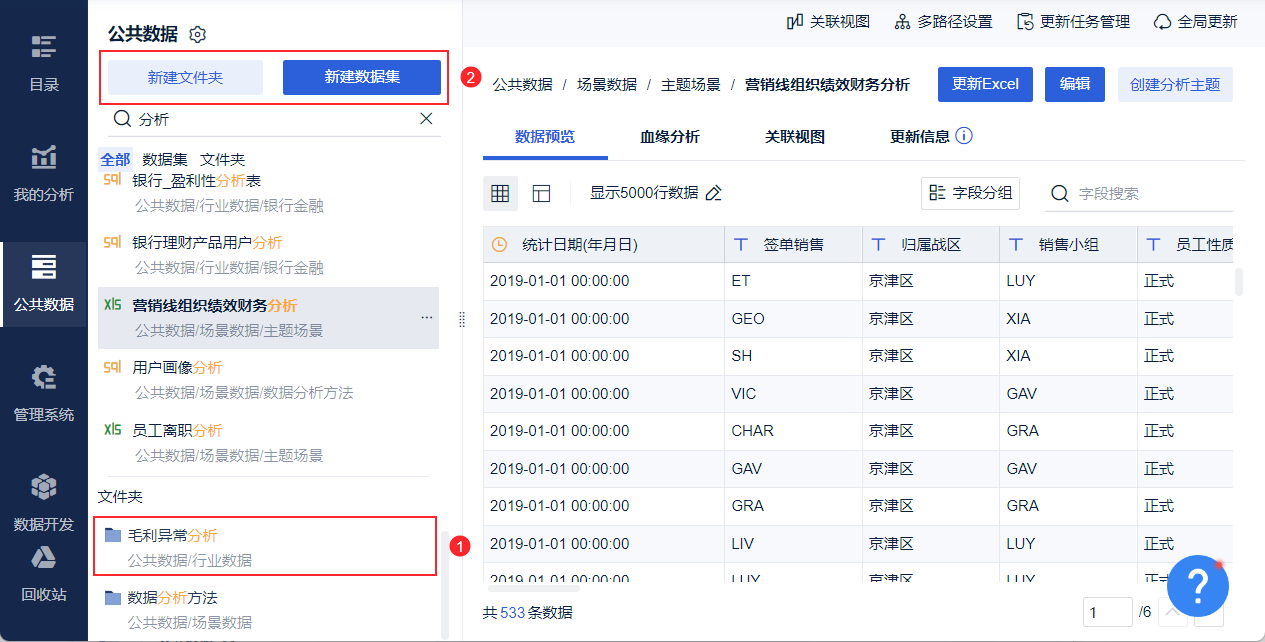Open more options for 营销线组织绩效财务分析

point(427,317)
